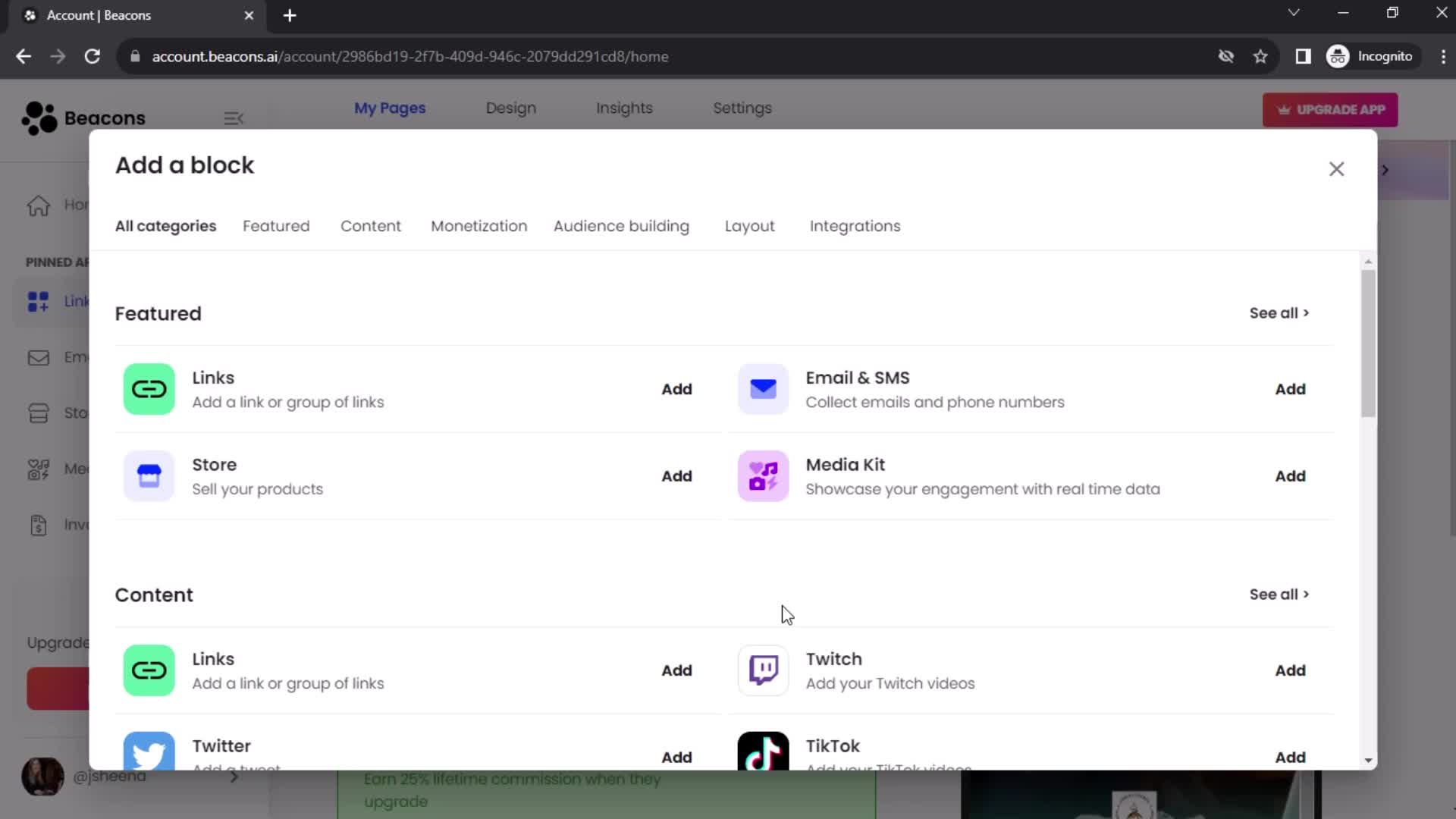Click the Layout category filter
Viewport: 1456px width, 819px height.
point(749,225)
